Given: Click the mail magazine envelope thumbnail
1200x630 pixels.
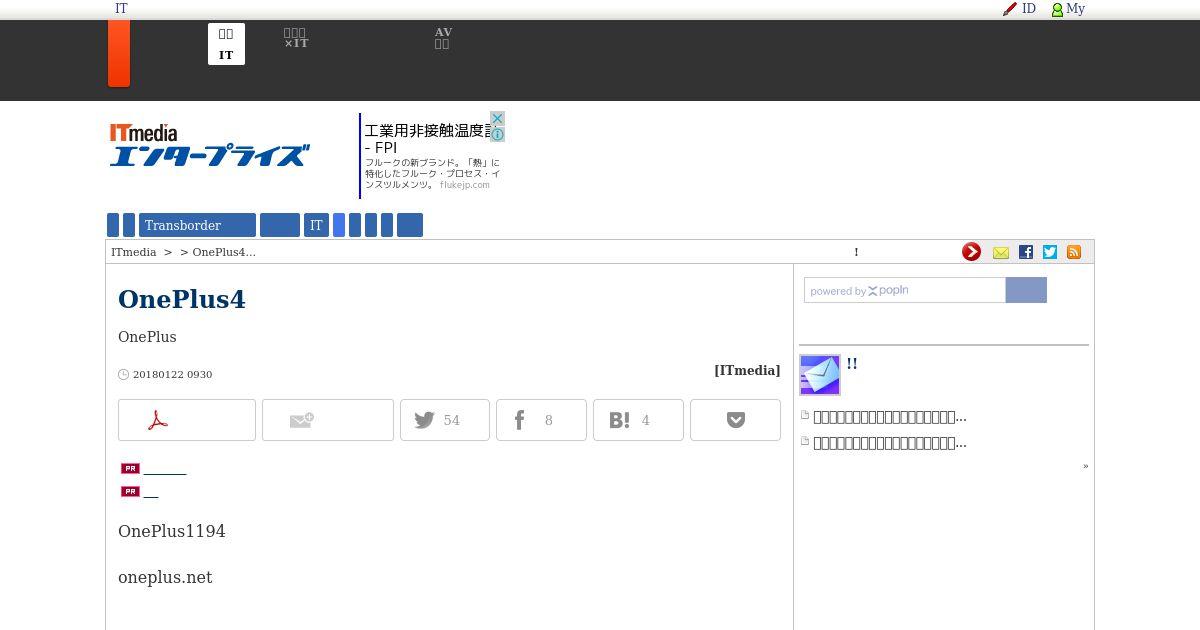Looking at the screenshot, I should (x=820, y=375).
